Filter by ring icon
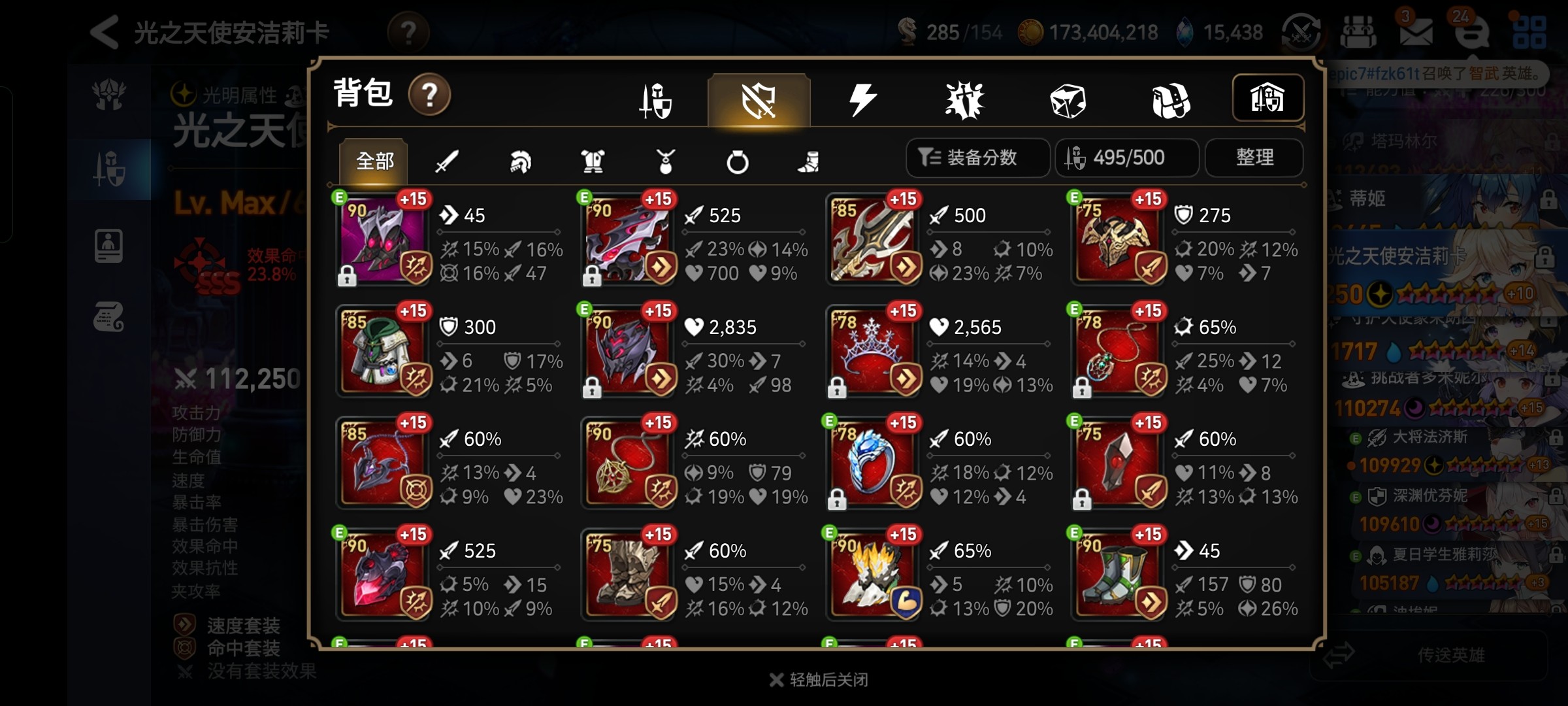 point(737,161)
